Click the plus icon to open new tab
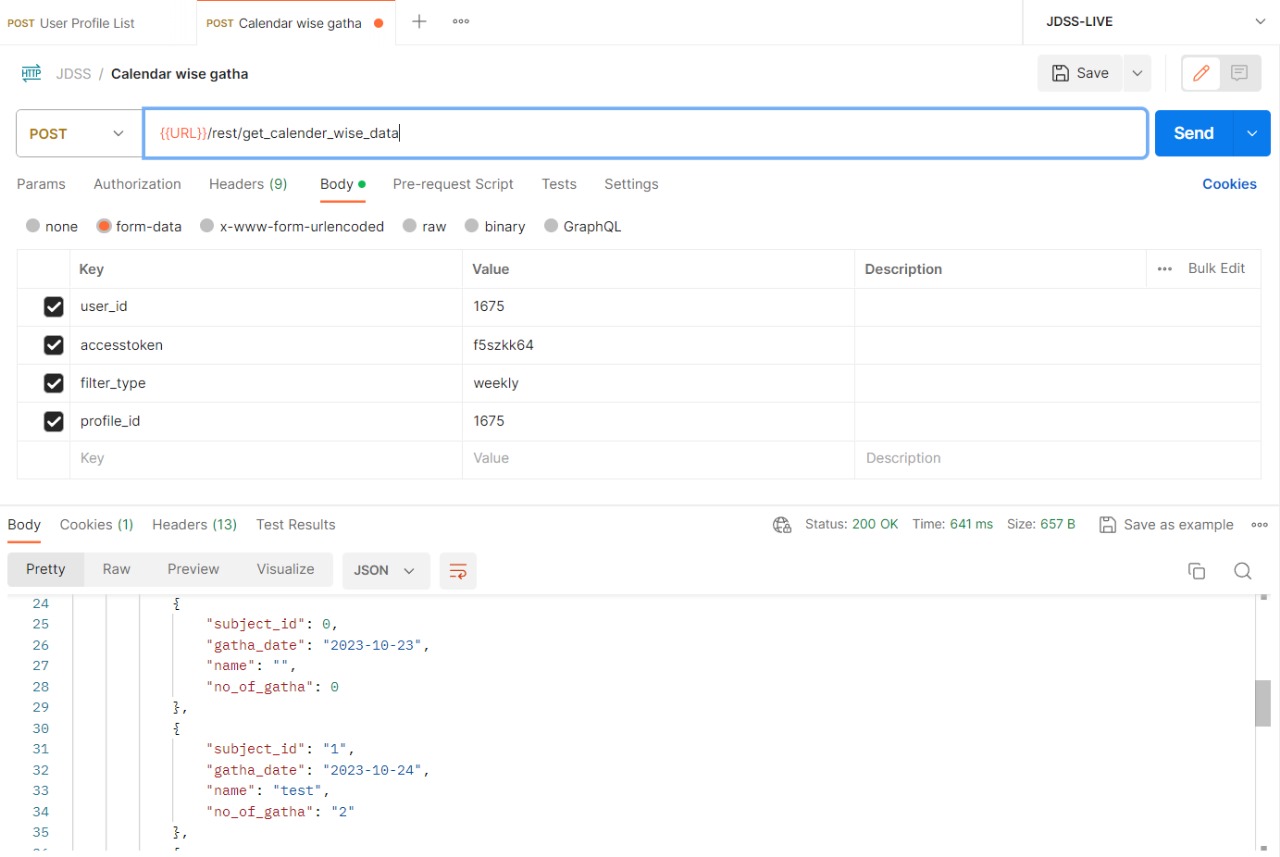Image resolution: width=1280 pixels, height=857 pixels. tap(419, 22)
